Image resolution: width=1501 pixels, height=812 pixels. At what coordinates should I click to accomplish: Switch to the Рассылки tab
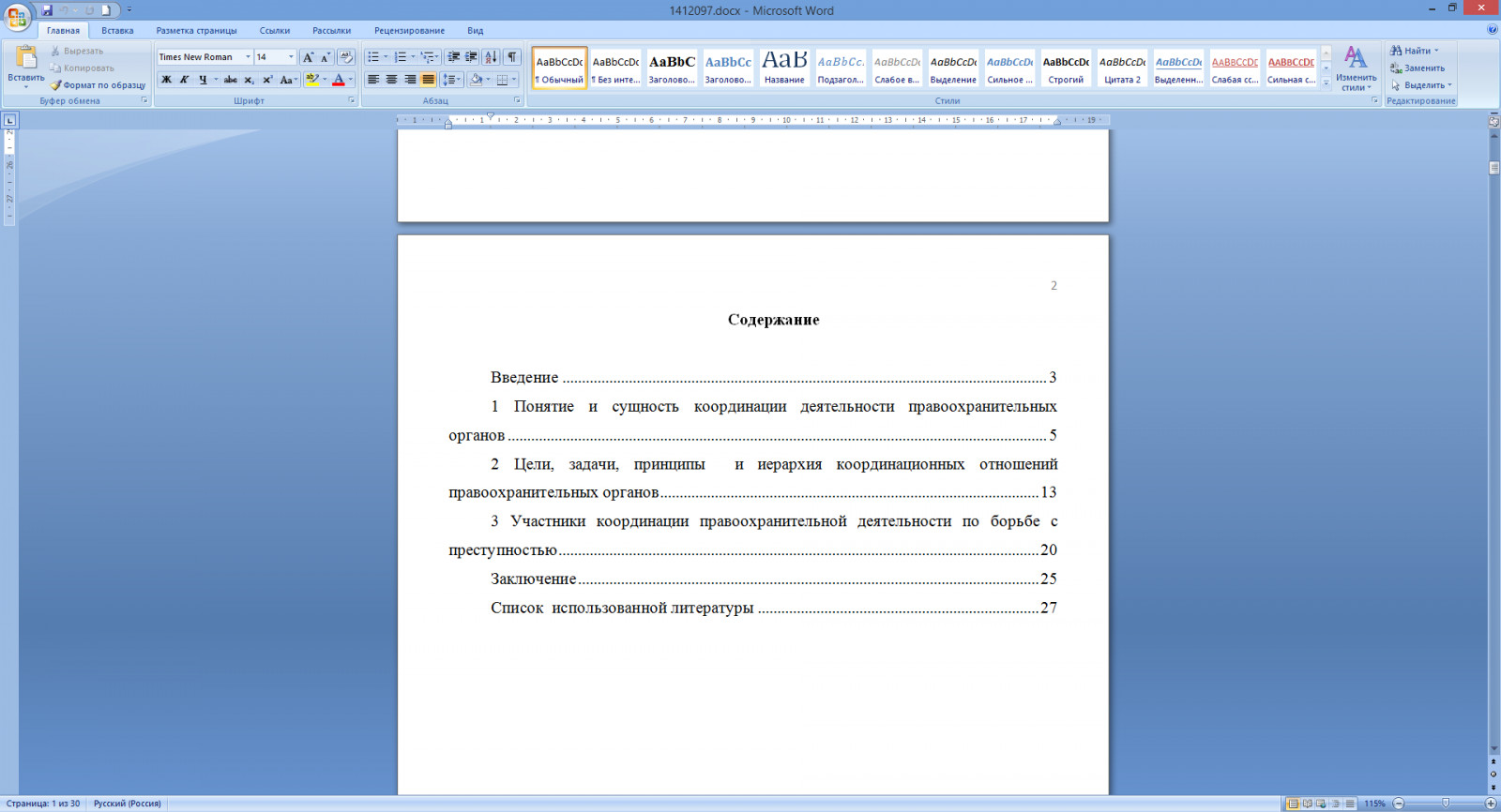[x=331, y=31]
